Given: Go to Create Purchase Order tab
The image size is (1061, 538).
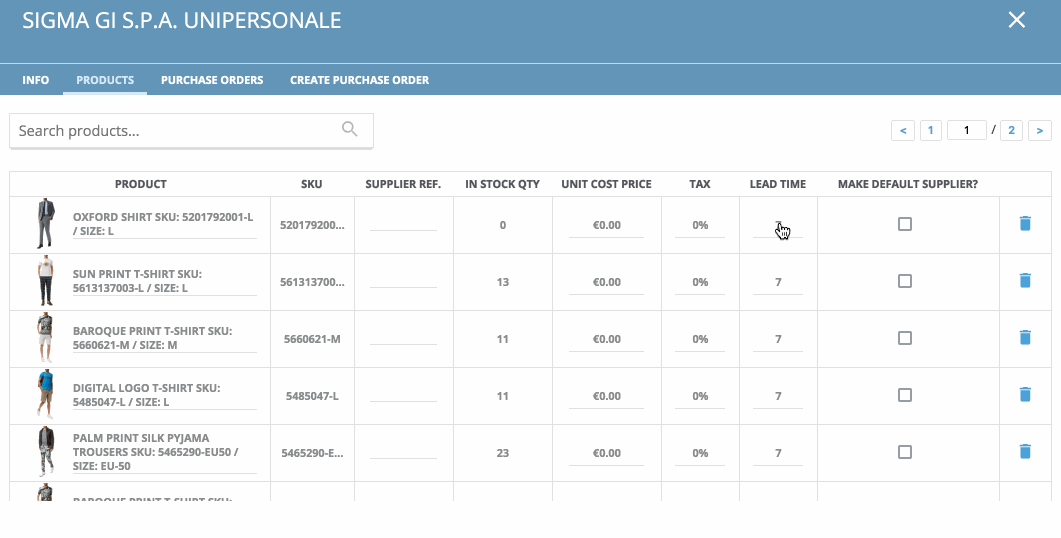Looking at the screenshot, I should 359,80.
